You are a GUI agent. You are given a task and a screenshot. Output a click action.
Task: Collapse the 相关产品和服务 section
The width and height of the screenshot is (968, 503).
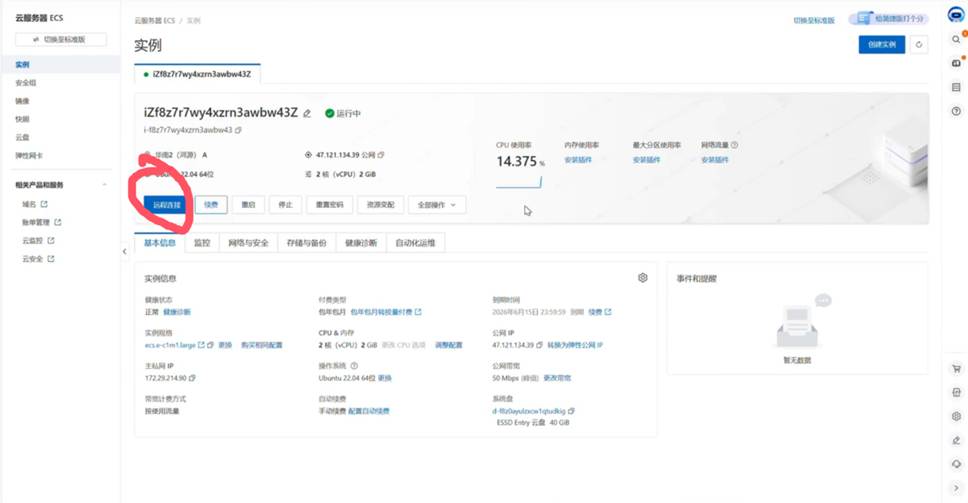tap(105, 185)
